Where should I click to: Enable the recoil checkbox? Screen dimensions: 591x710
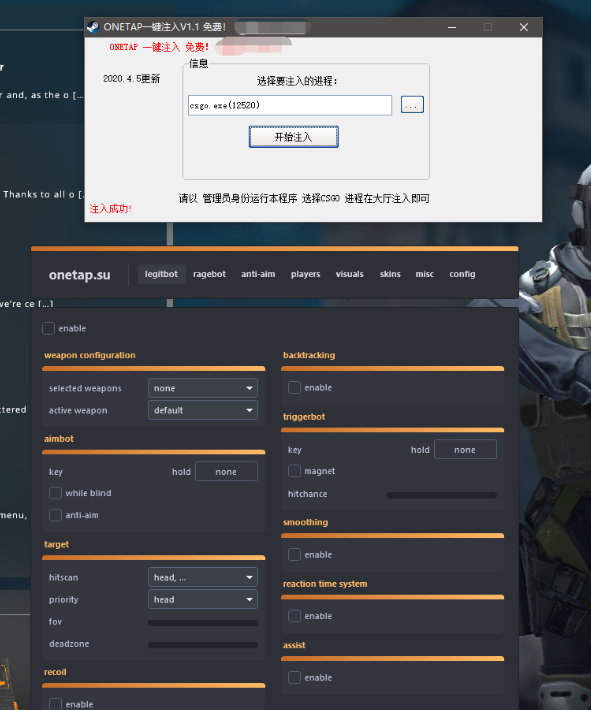coord(55,704)
